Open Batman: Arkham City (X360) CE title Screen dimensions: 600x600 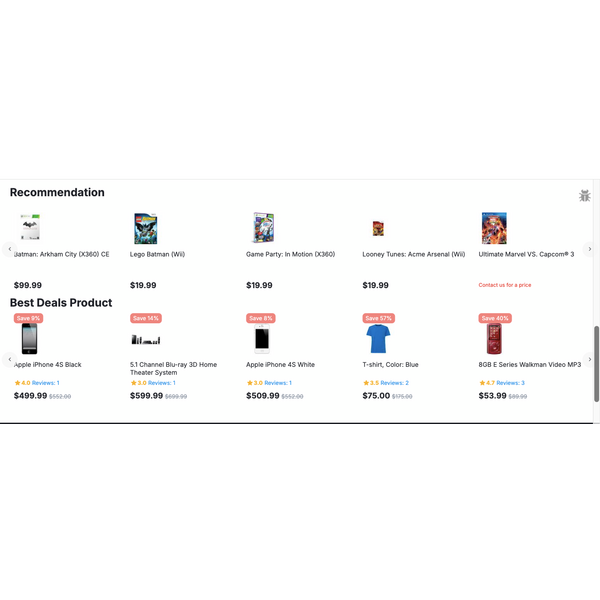62,254
